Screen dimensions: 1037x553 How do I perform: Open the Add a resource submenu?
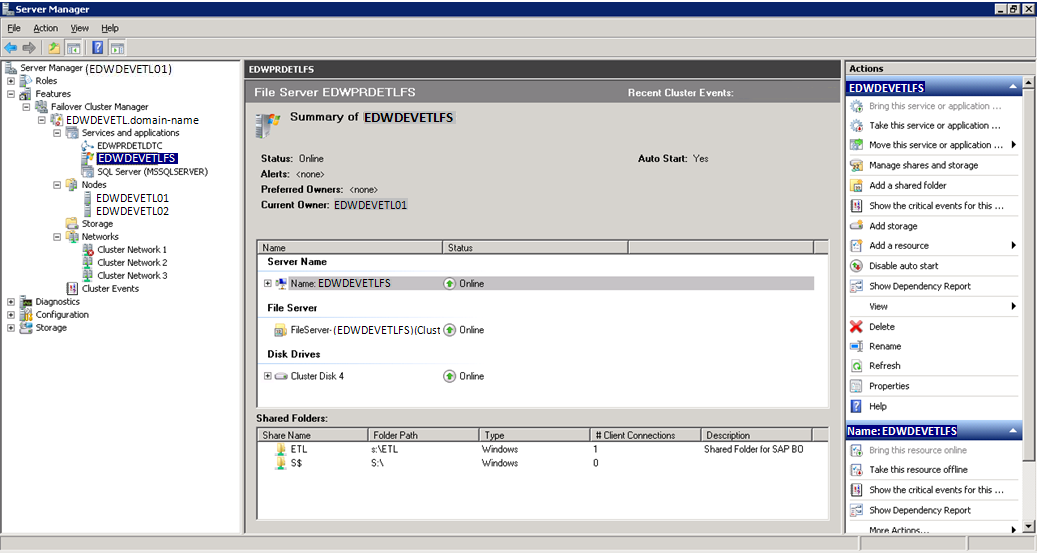[x=933, y=245]
